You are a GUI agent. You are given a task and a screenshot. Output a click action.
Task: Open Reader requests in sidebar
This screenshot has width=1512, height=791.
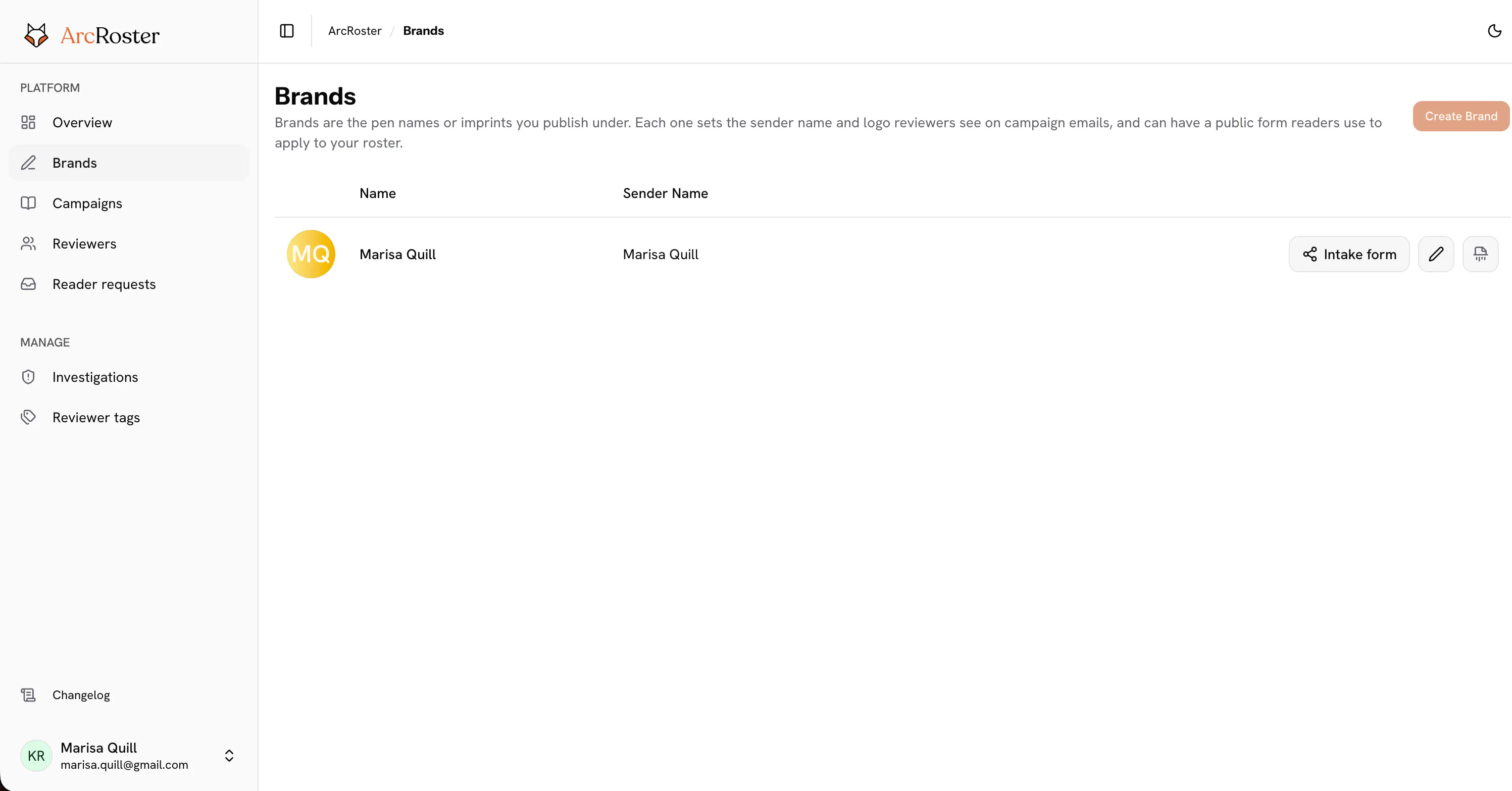129,284
